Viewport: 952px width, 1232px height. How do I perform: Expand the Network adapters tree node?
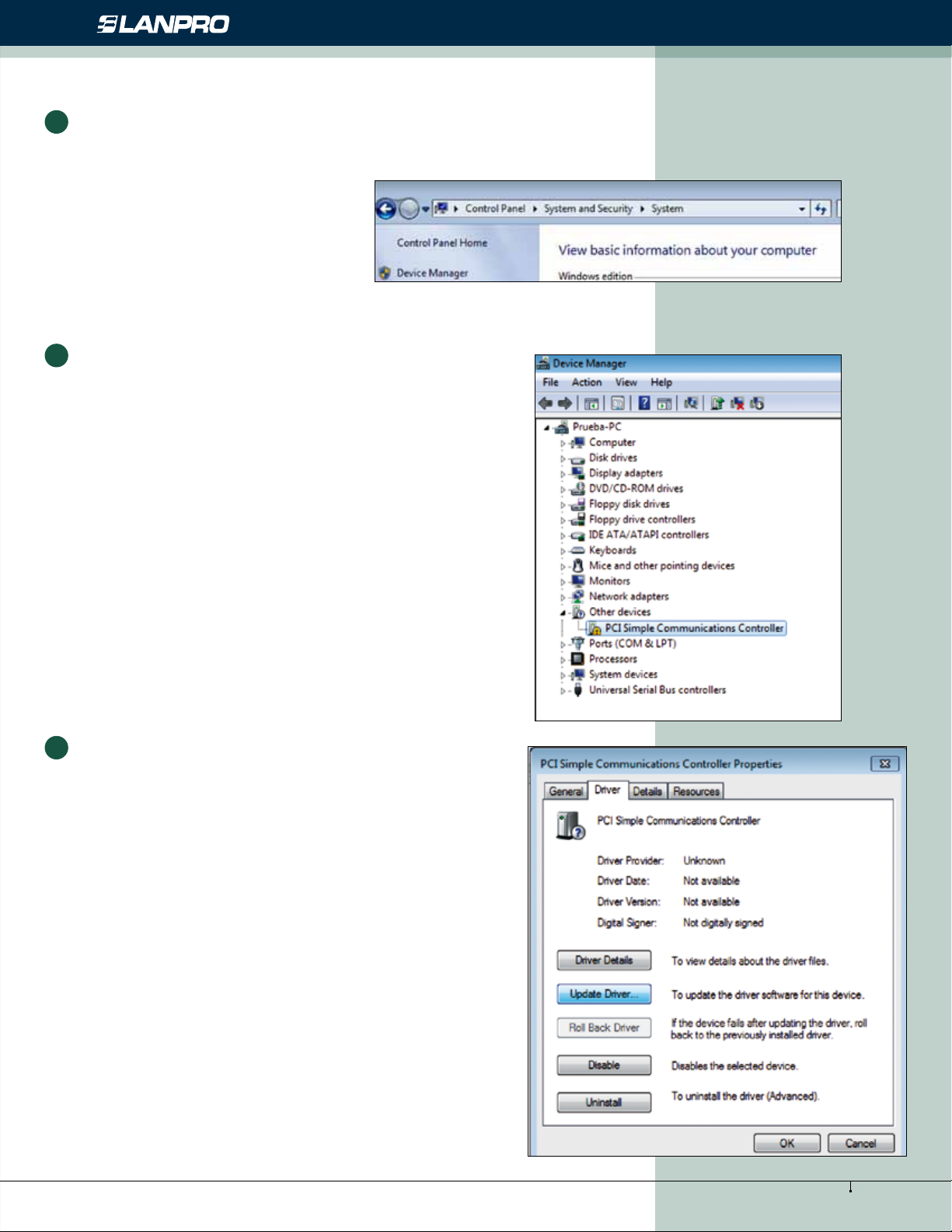[x=563, y=598]
